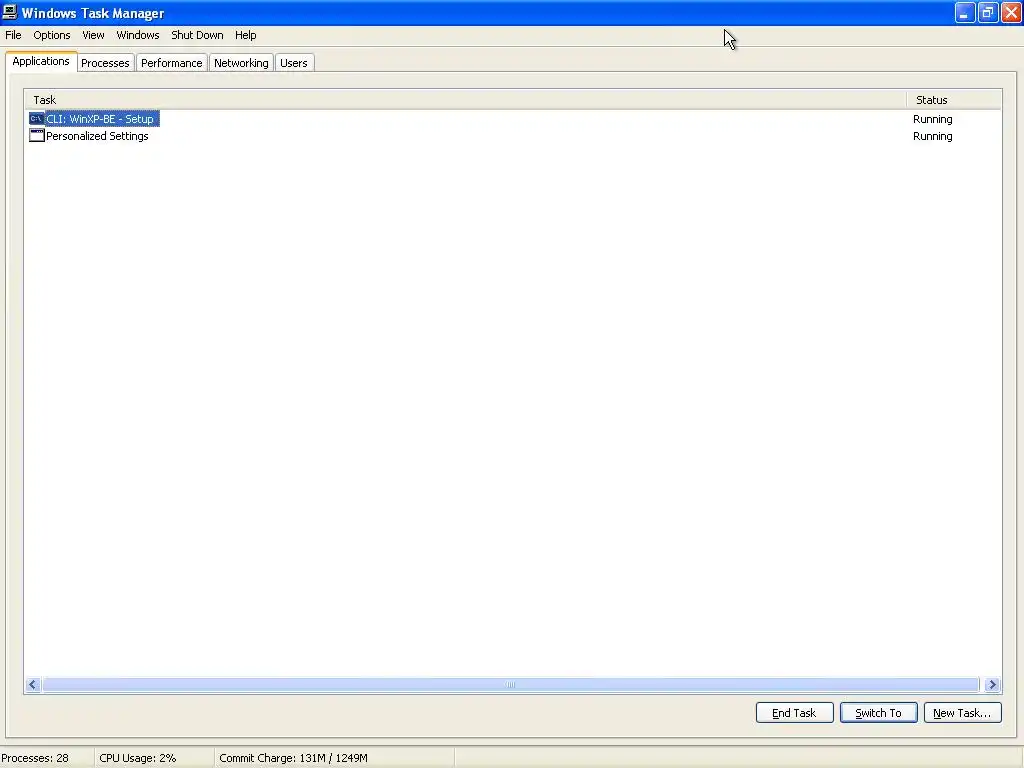
Task: Select the Applications tab
Action: 40,61
